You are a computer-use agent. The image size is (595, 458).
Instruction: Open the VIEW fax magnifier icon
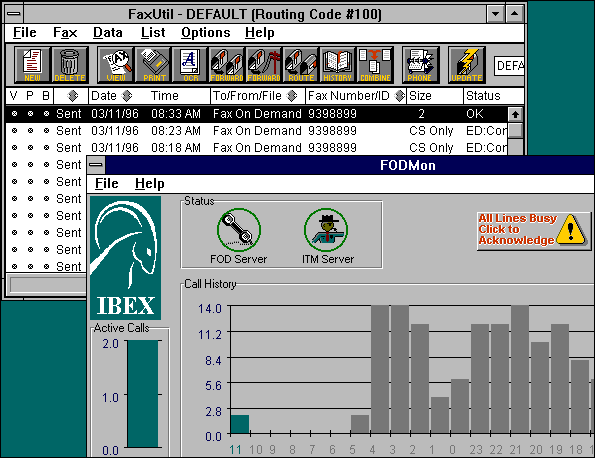point(116,65)
